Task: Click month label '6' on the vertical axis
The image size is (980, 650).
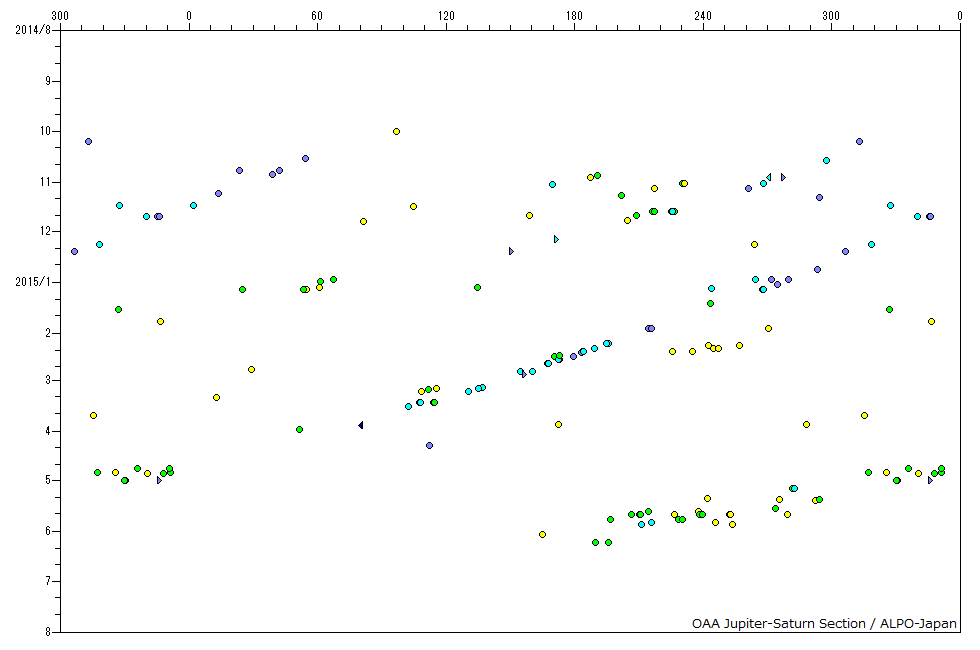Action: coord(48,531)
